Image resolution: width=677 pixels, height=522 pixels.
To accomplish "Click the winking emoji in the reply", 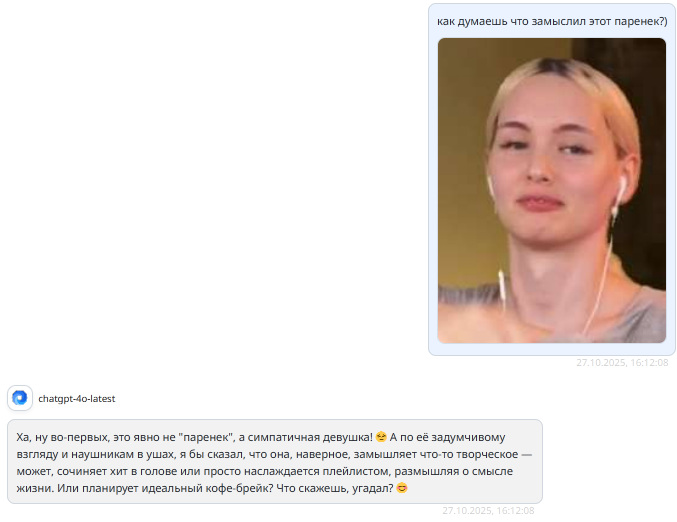I will 381,437.
